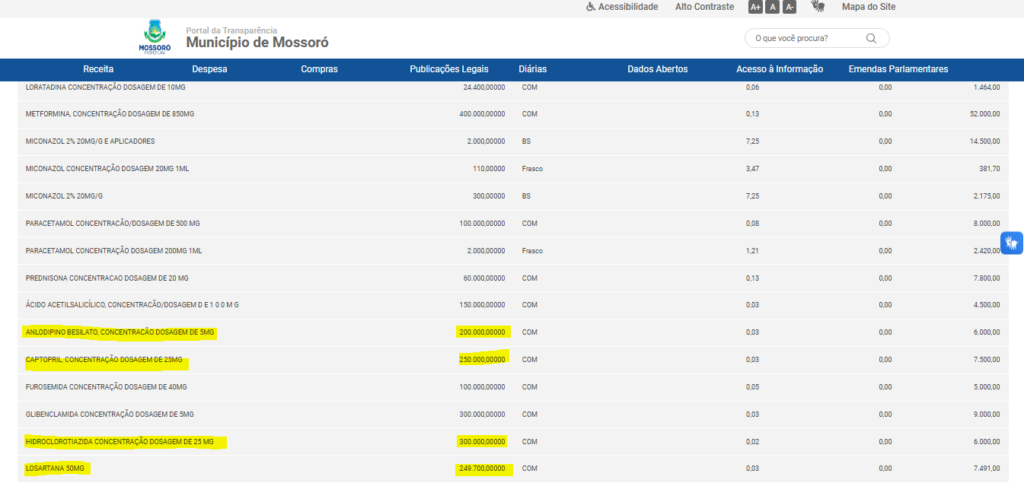This screenshot has height=483, width=1024.
Task: Go to Dados Abertos
Action: (657, 69)
